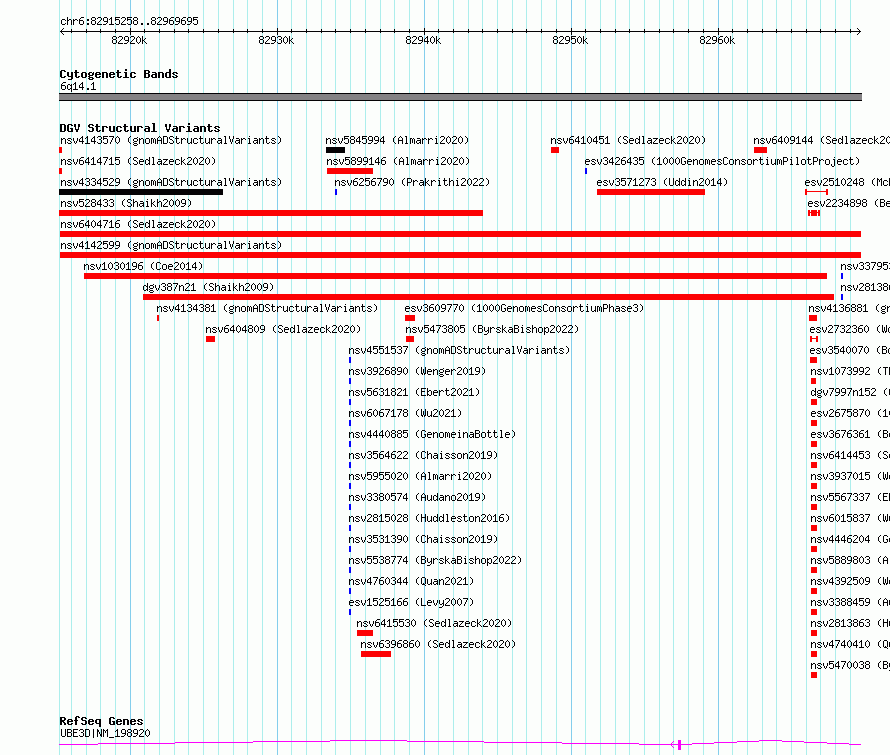Screen dimensions: 890x755
Task: Click the nsv3531390 (Chaisson2019) label
Action: click(x=423, y=539)
